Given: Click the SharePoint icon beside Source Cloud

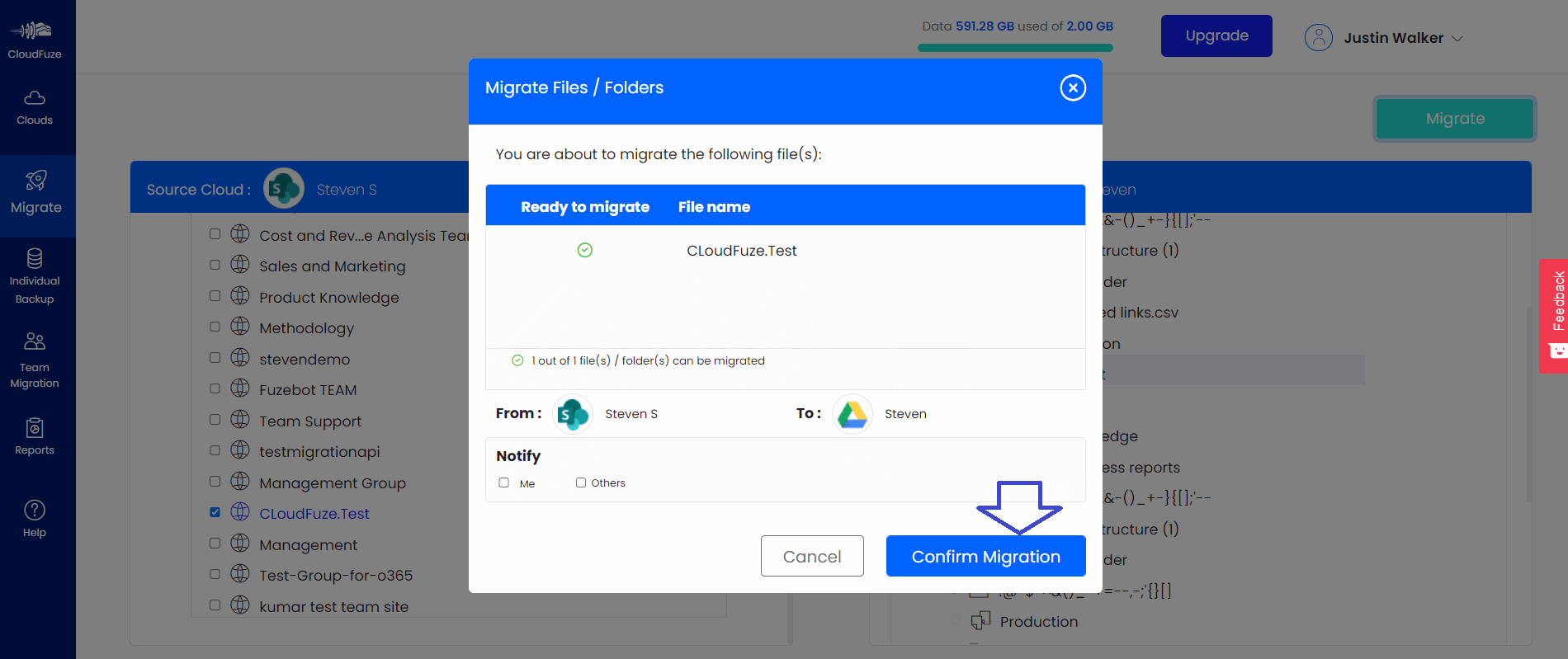Looking at the screenshot, I should point(284,189).
